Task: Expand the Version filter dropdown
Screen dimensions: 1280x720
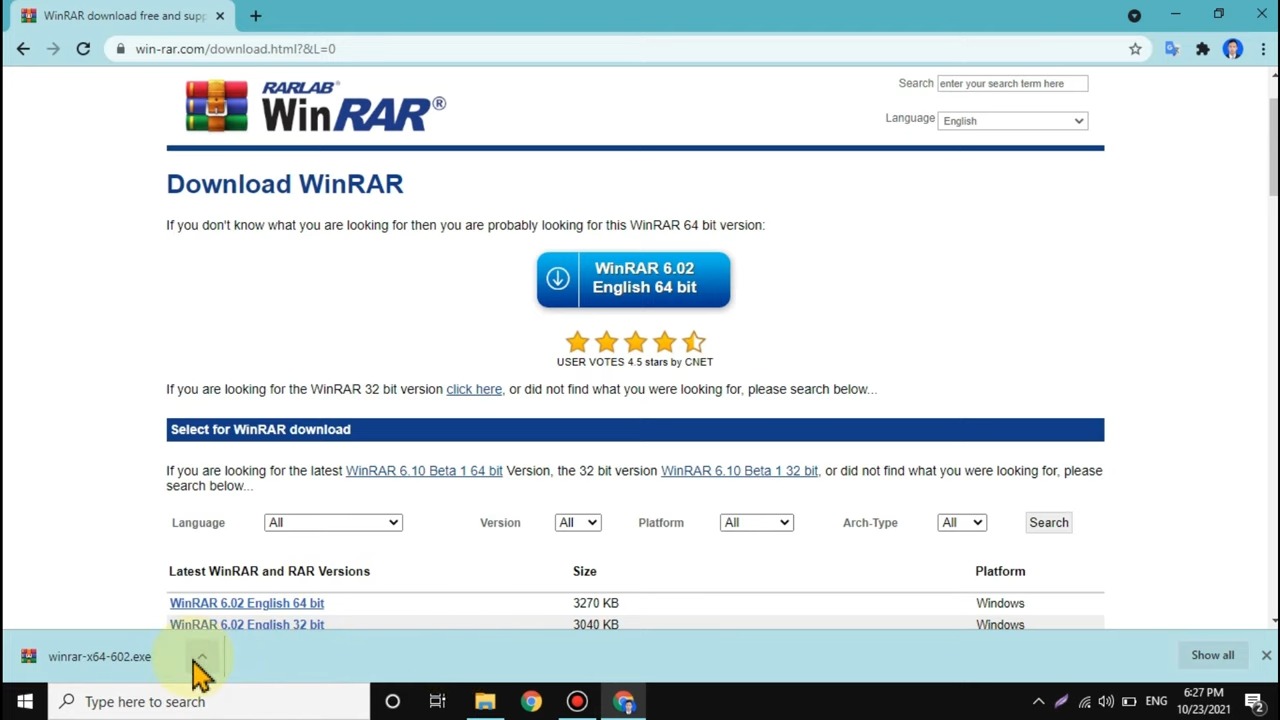Action: pyautogui.click(x=578, y=522)
